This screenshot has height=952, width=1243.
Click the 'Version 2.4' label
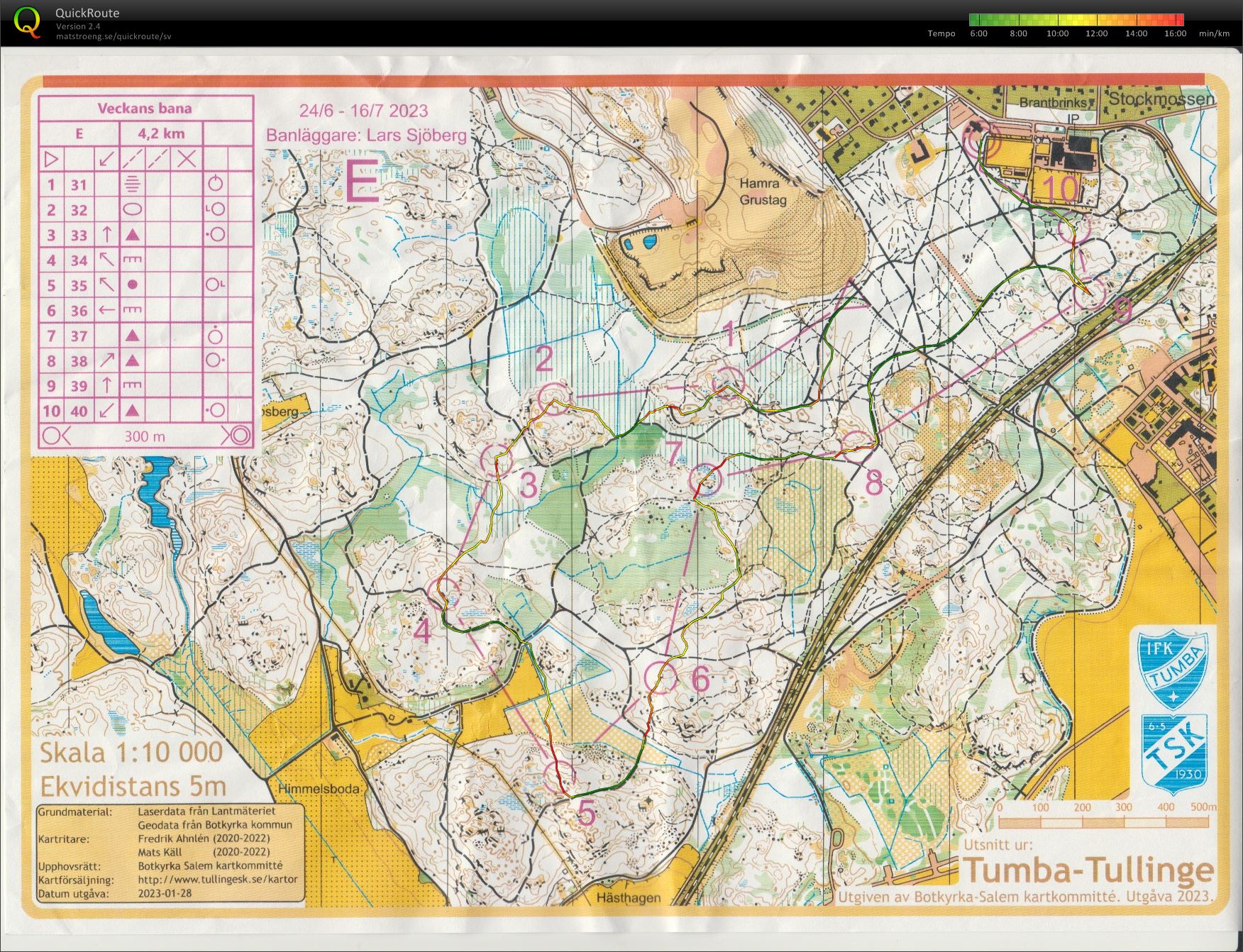click(78, 26)
